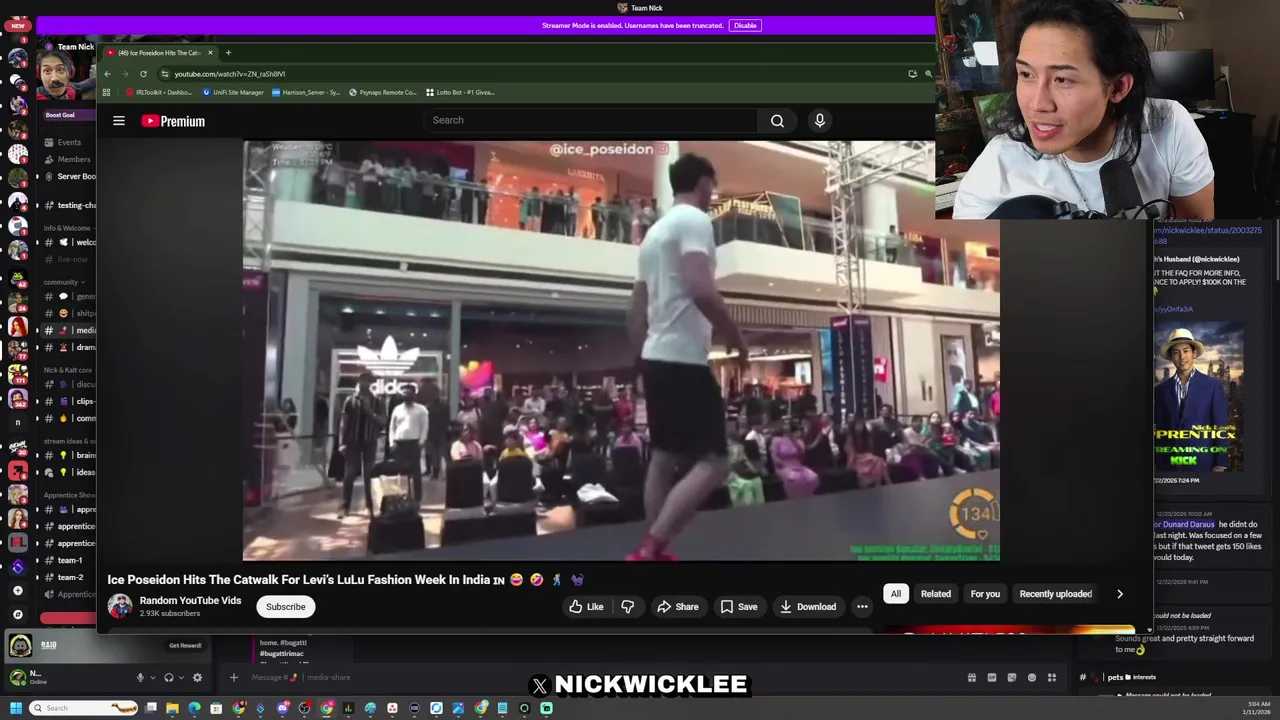The width and height of the screenshot is (1280, 720).
Task: Click into the YouTube search field
Action: 590,120
